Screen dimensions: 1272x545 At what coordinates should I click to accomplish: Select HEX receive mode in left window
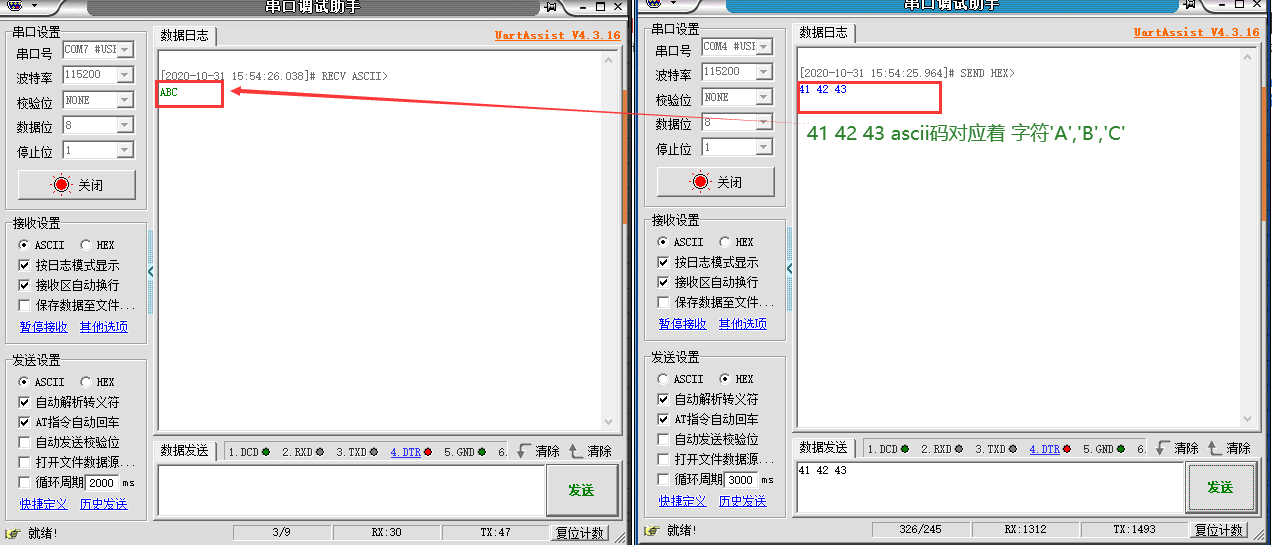86,245
